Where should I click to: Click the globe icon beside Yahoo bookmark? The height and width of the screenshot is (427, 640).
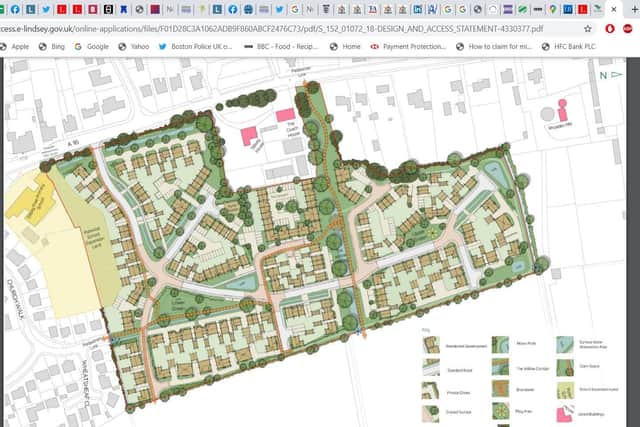(122, 47)
